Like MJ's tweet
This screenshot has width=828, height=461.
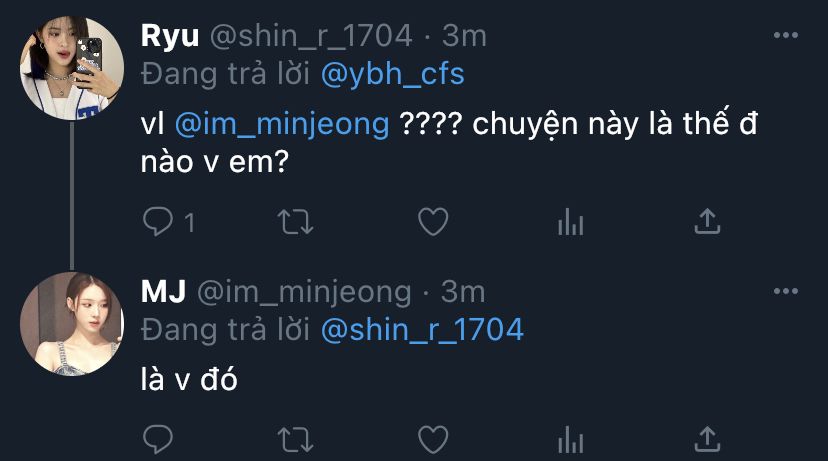point(432,438)
